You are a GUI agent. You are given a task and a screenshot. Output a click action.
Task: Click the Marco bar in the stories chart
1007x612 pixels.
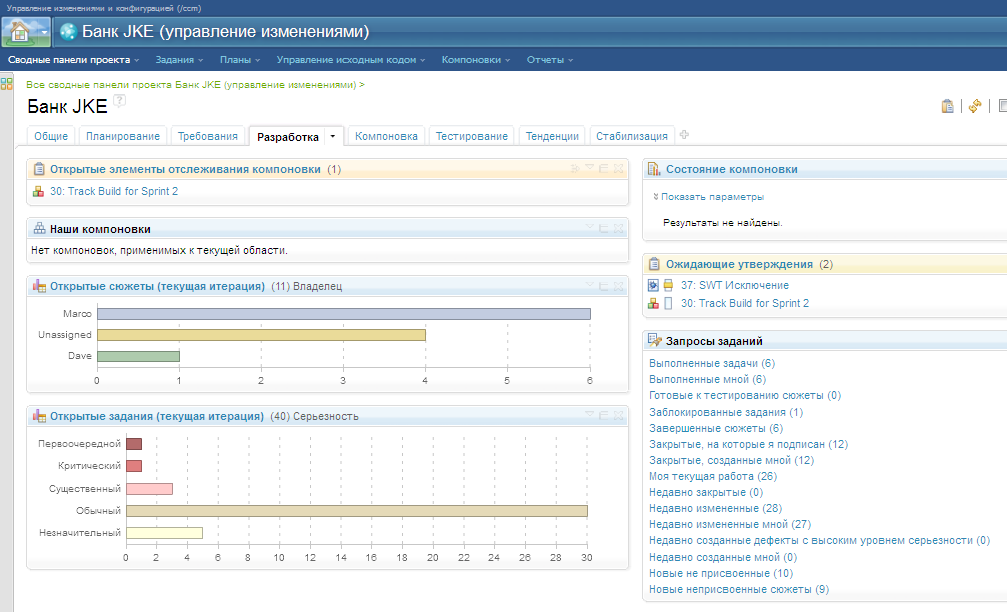(344, 314)
